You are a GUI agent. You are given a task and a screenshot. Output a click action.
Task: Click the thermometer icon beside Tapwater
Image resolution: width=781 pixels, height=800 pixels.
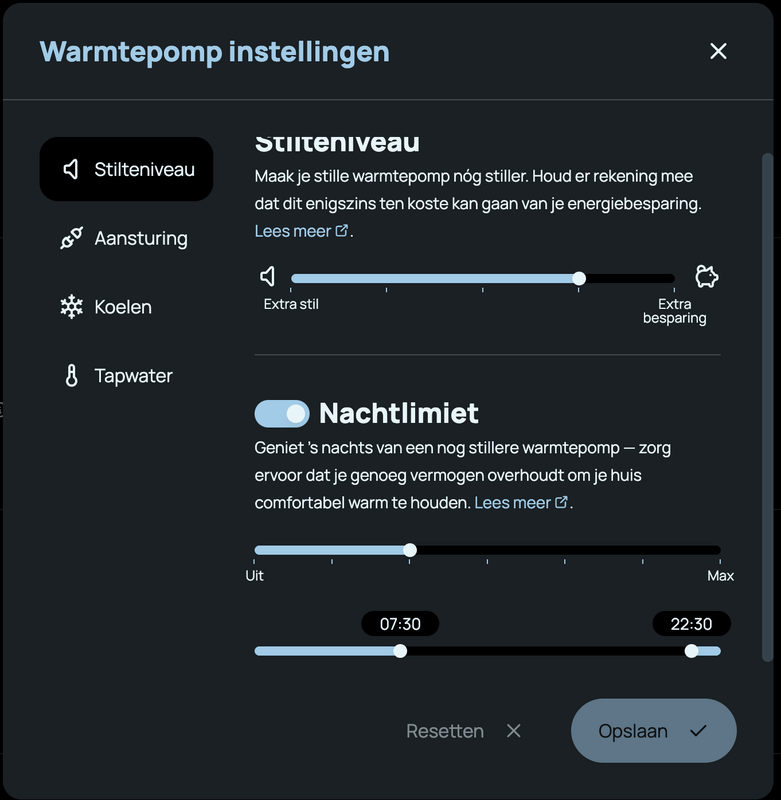coord(71,376)
